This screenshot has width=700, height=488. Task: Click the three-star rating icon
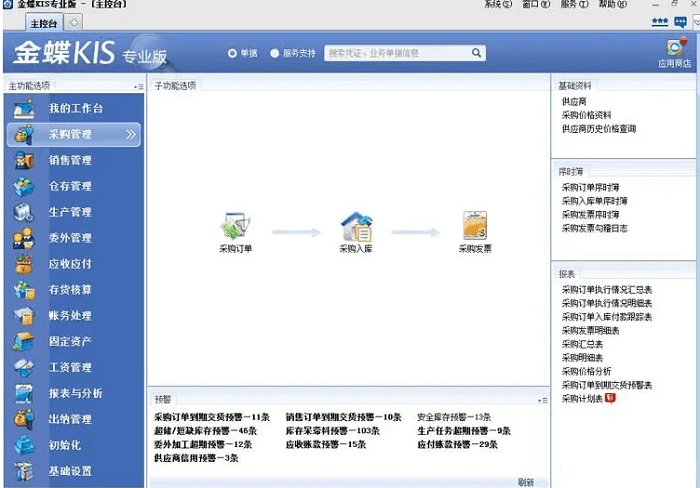659,21
